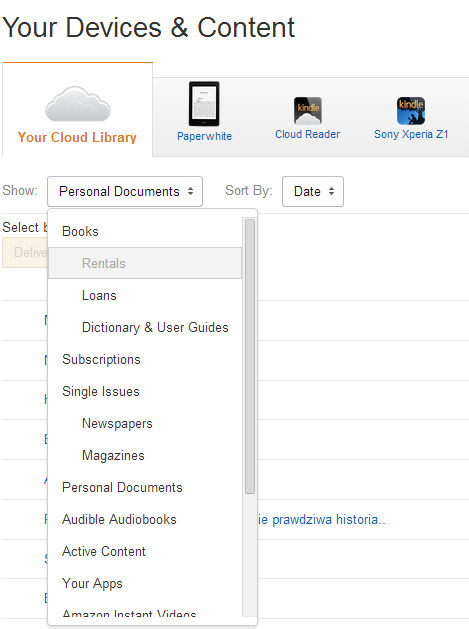Open the Sort By Date dropdown
This screenshot has height=629, width=469.
(x=313, y=191)
